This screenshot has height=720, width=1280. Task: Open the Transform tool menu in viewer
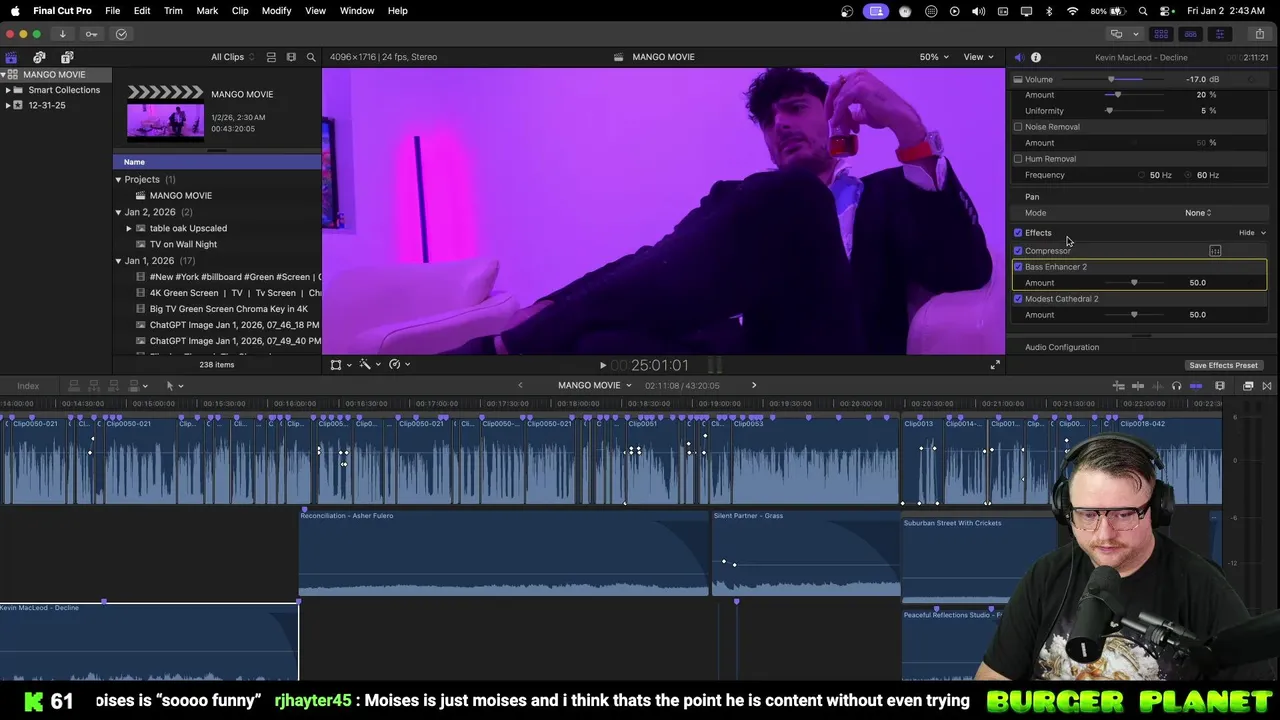[340, 365]
